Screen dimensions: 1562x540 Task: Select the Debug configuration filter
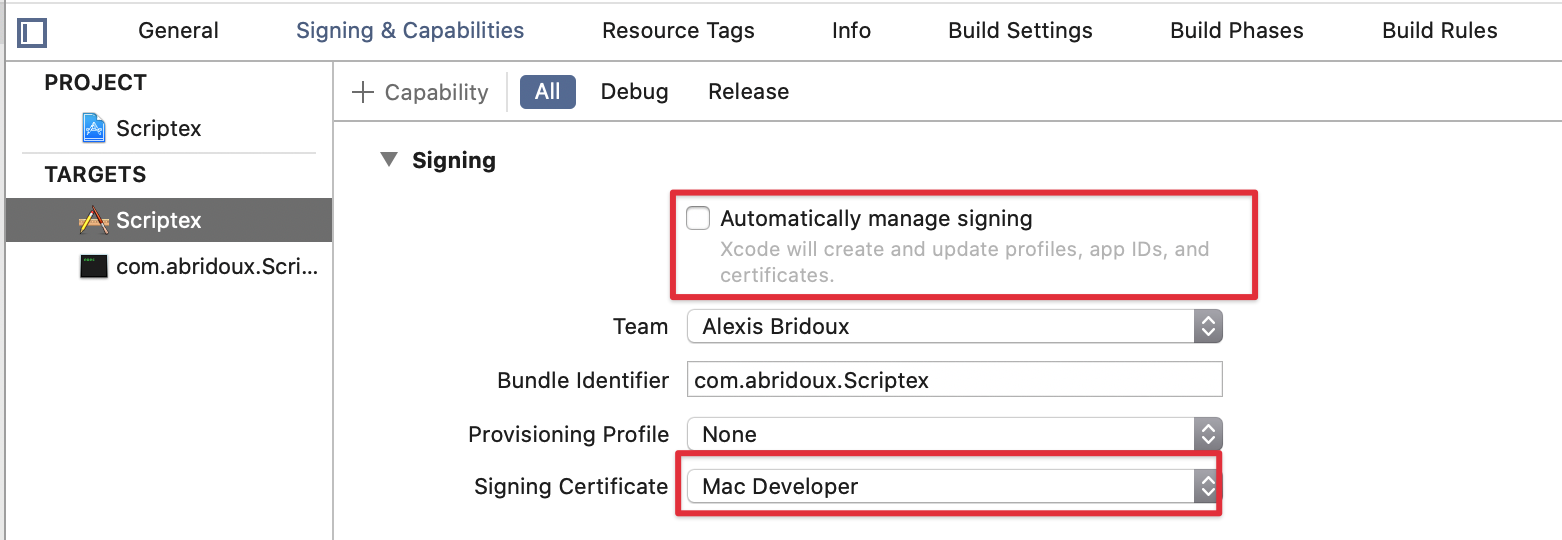[x=634, y=92]
